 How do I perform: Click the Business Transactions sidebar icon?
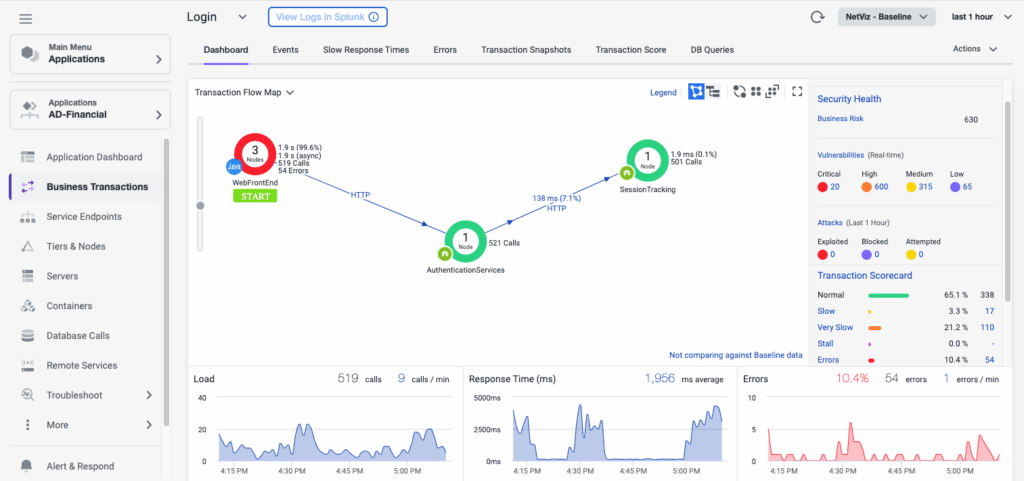pos(27,187)
